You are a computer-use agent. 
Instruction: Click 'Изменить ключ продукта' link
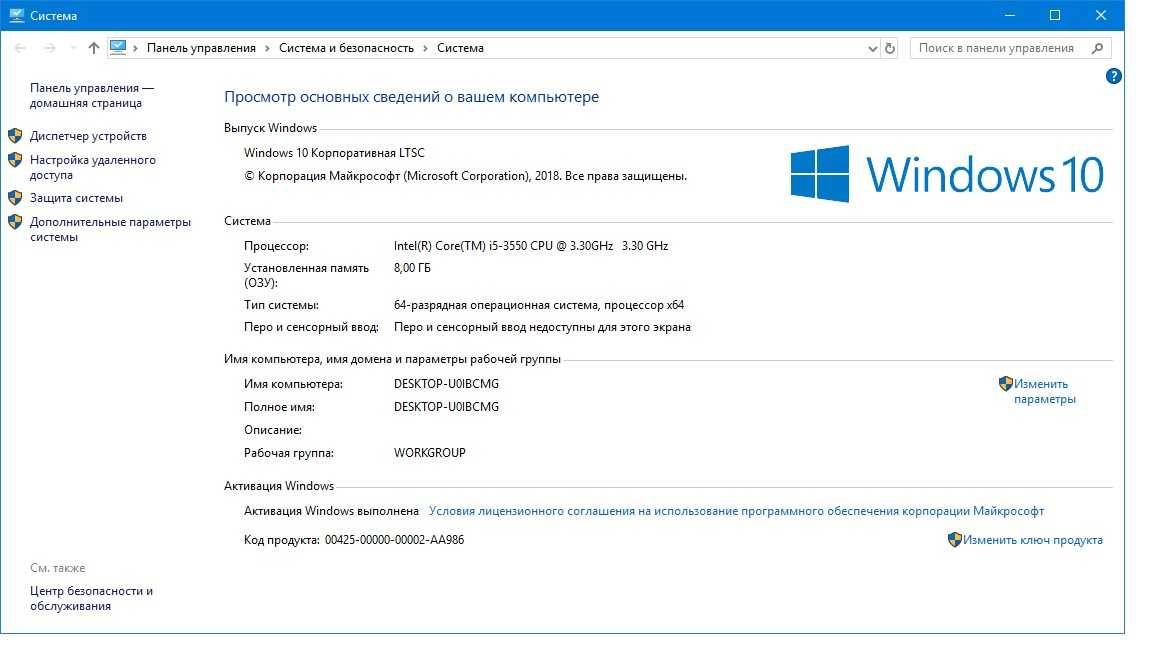pos(1032,540)
